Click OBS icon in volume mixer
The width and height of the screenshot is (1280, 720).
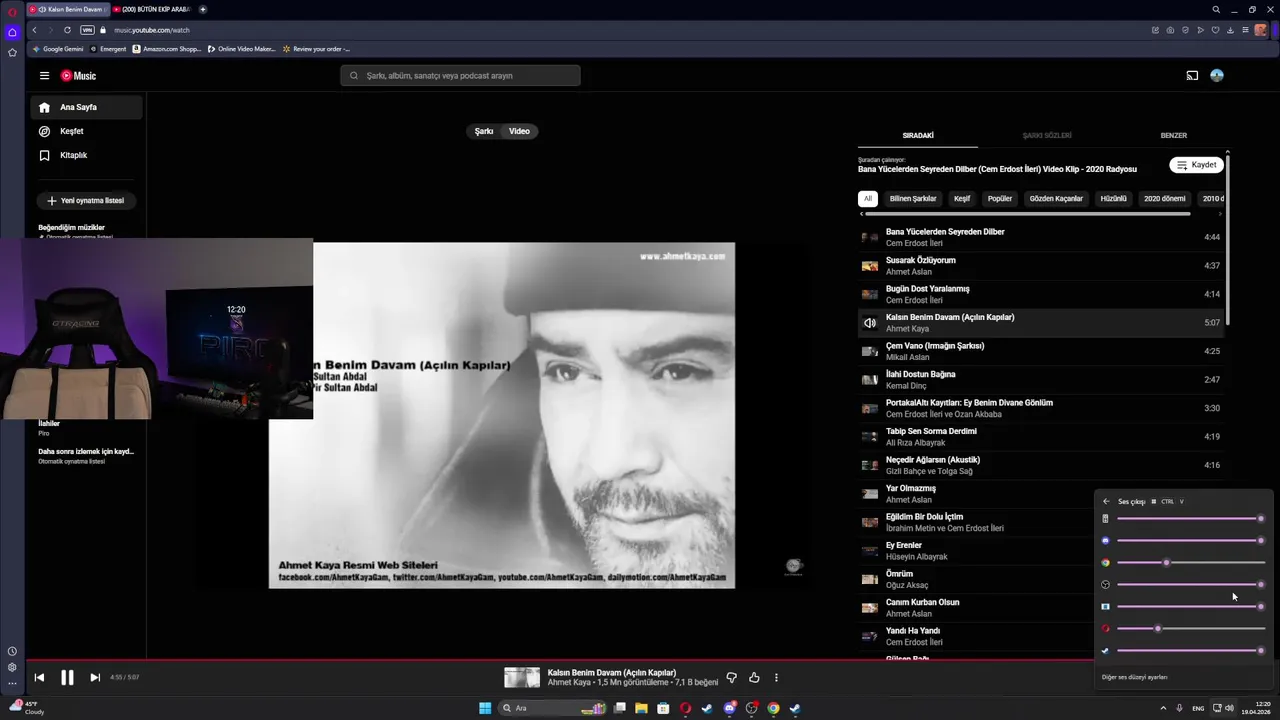(1105, 584)
